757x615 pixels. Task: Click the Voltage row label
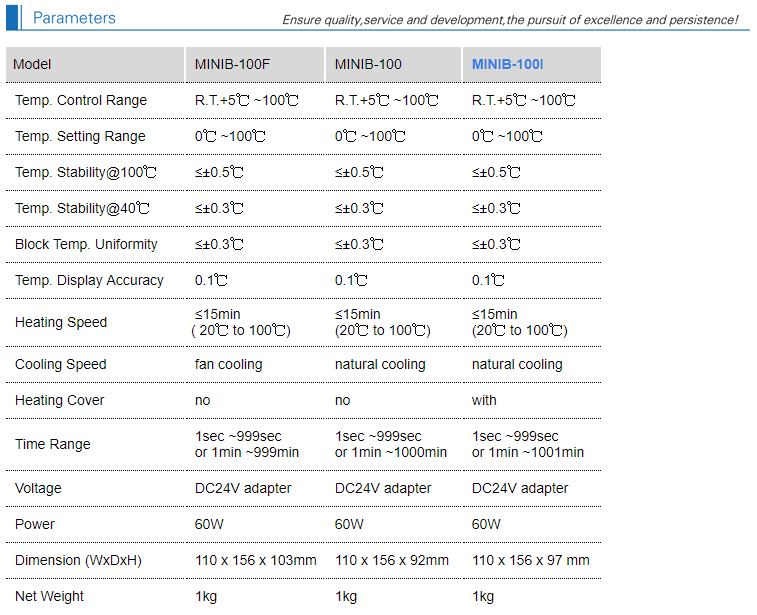coord(38,488)
